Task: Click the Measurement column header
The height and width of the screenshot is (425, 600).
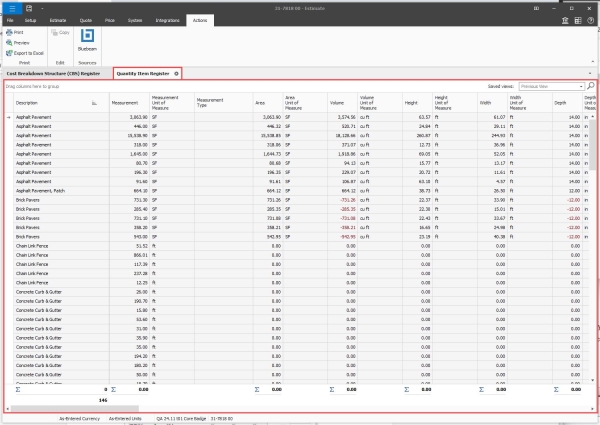Action: click(x=125, y=102)
